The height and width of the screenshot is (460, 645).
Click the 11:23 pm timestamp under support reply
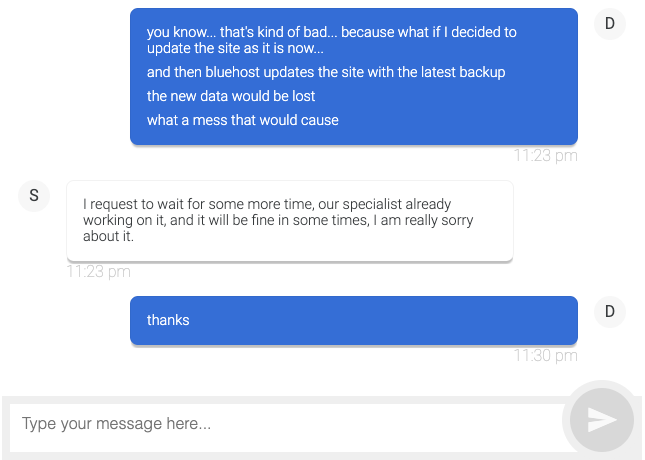coord(98,271)
